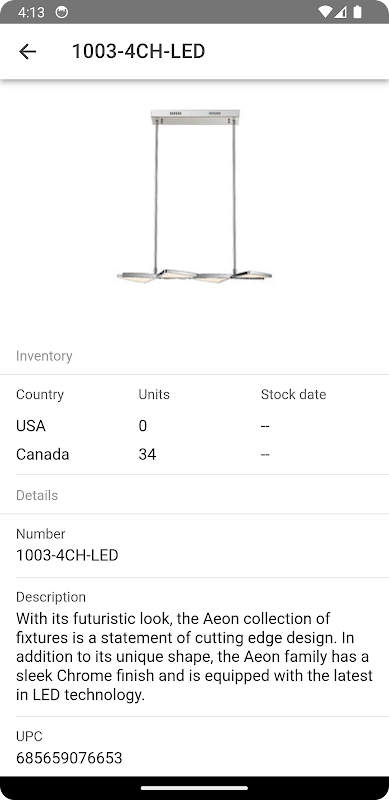The image size is (389, 800).
Task: Tap the Number field value 1003-4CH-LED
Action: tap(67, 555)
